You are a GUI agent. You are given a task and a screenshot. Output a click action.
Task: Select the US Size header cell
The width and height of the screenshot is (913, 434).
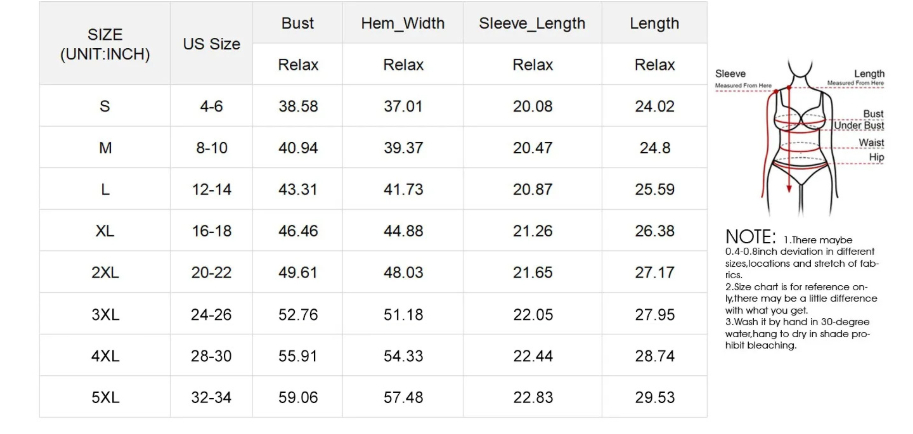[x=211, y=44]
